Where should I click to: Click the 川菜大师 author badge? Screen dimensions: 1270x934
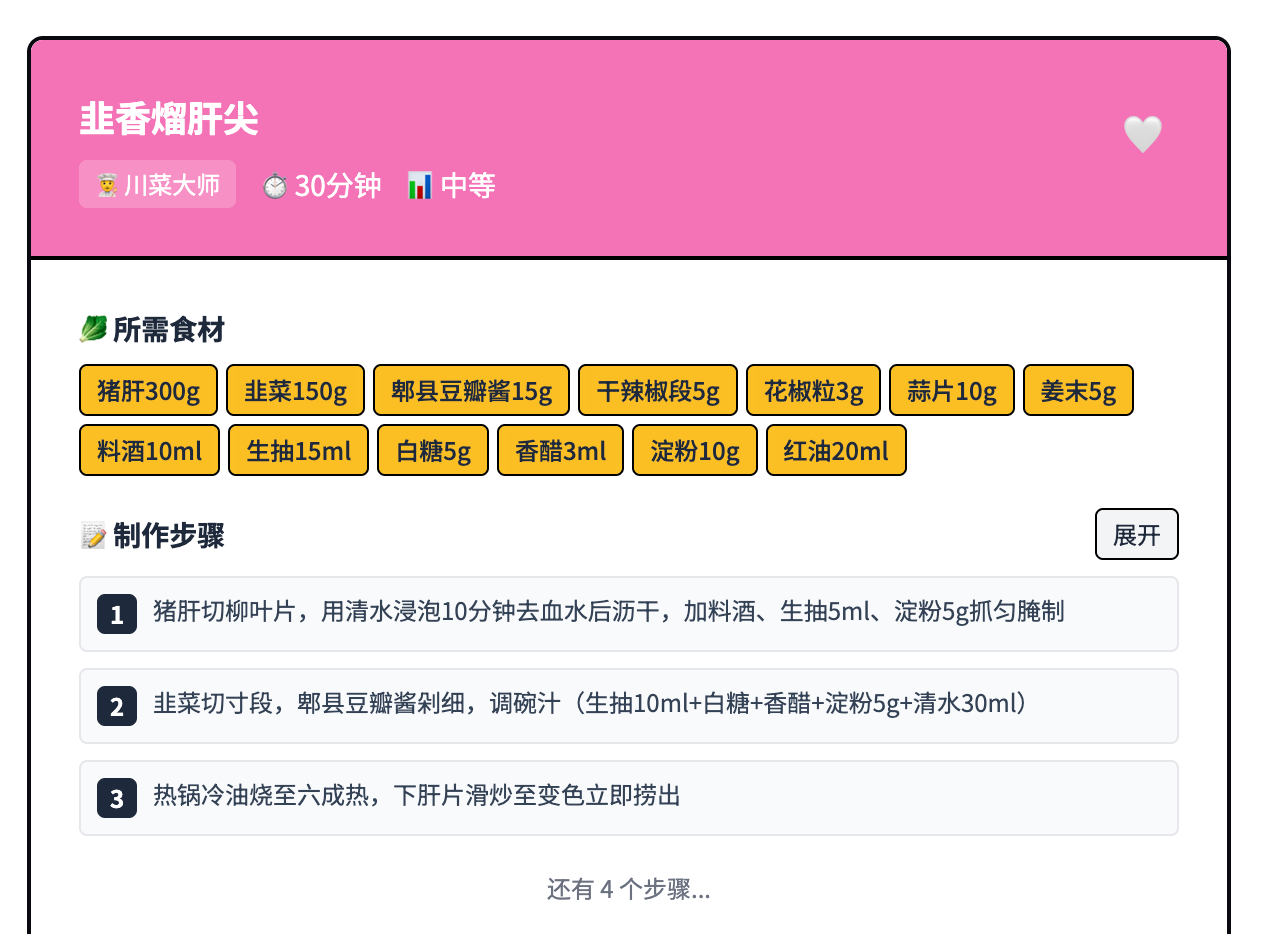tap(157, 184)
